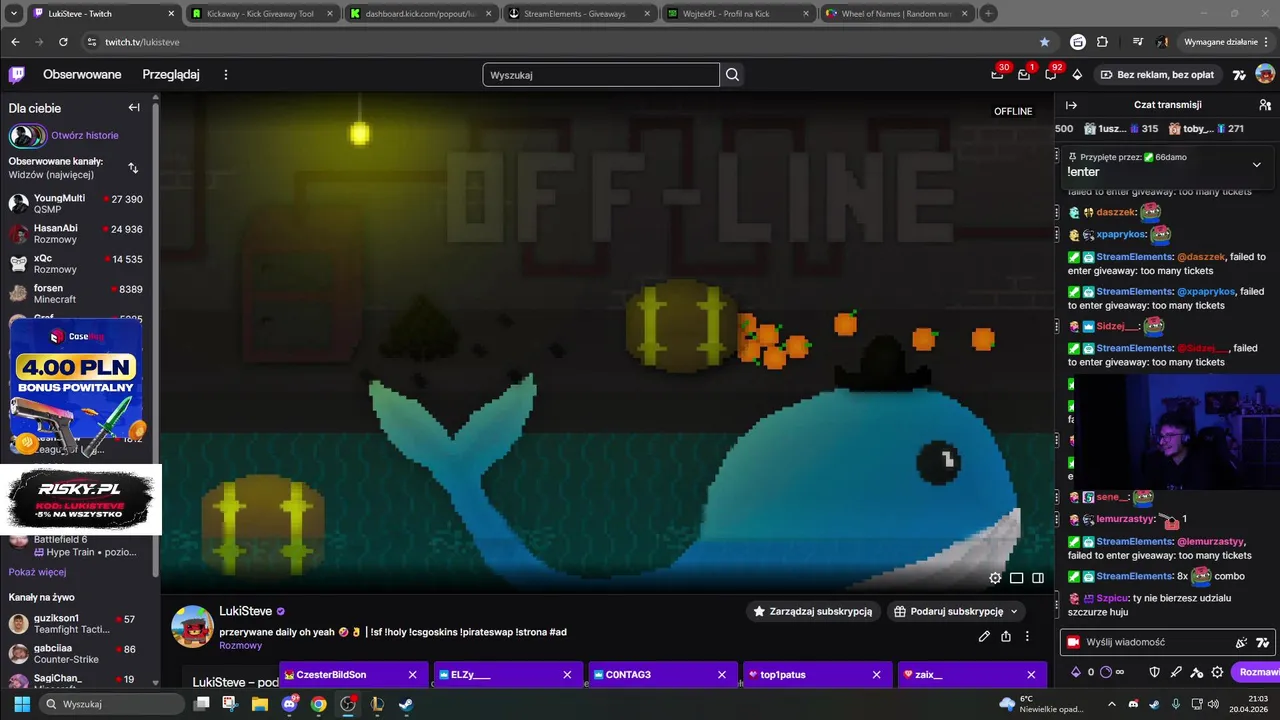
Task: Open the user profile avatar menu
Action: 1265,75
